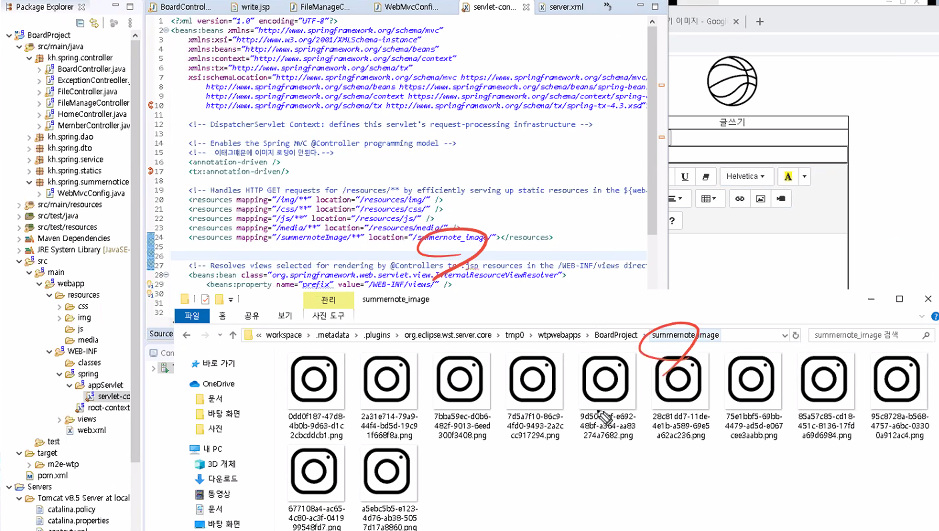The image size is (939, 531).
Task: Click basketball logo image on web page
Action: pyautogui.click(x=732, y=81)
